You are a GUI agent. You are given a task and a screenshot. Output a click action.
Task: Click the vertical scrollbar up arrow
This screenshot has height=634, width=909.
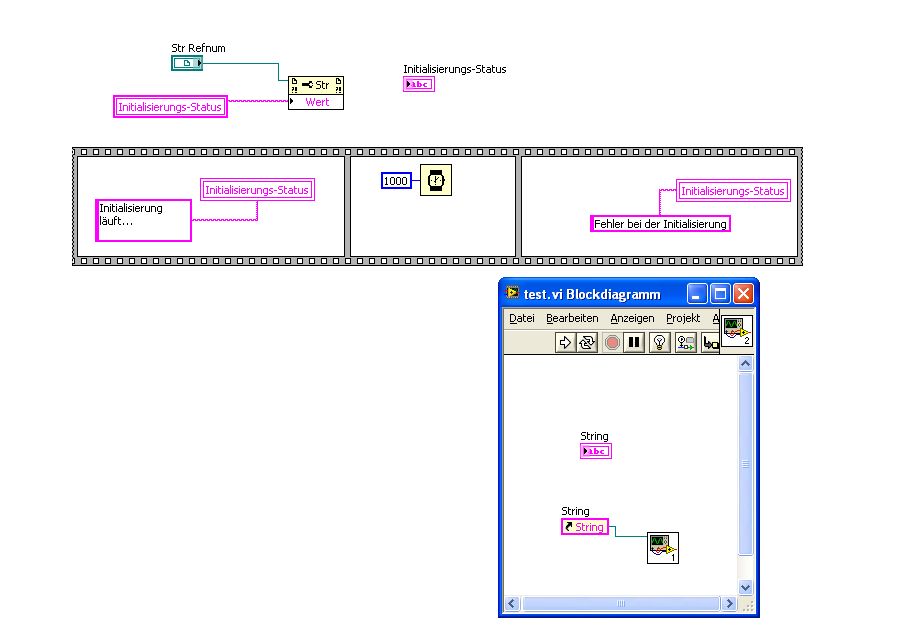746,363
